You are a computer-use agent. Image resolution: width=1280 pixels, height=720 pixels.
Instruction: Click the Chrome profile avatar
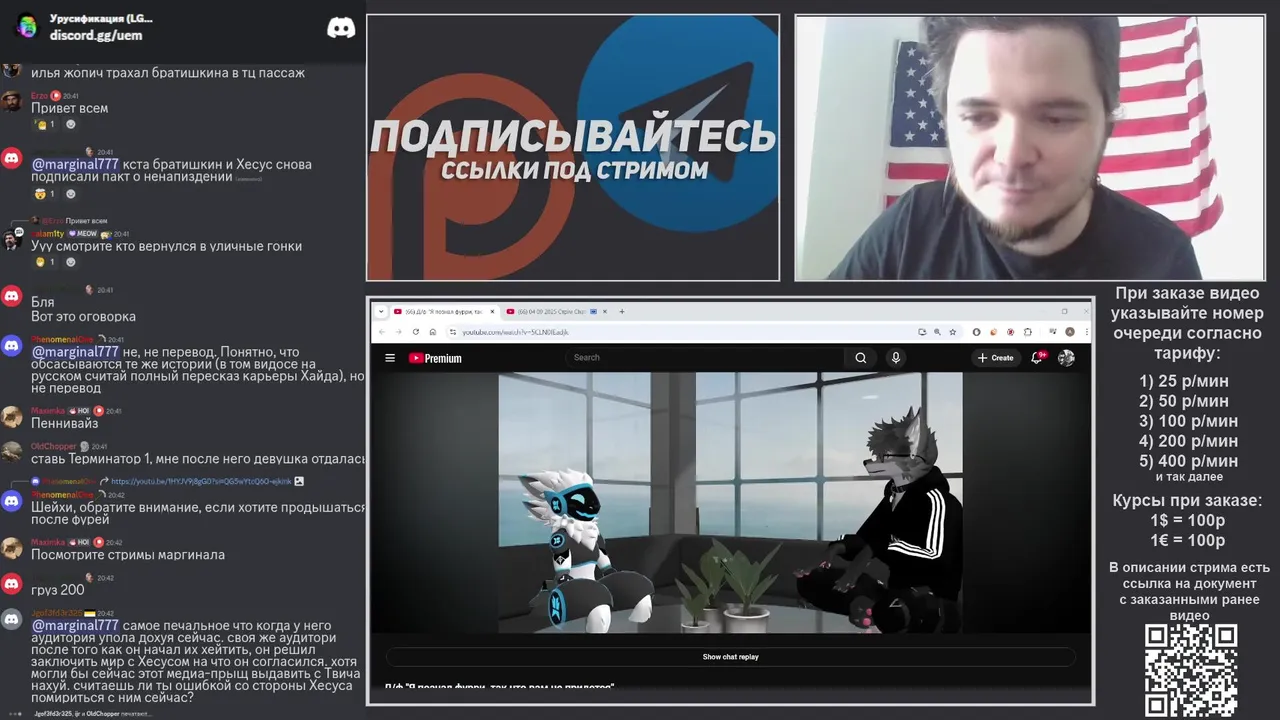coord(1070,332)
